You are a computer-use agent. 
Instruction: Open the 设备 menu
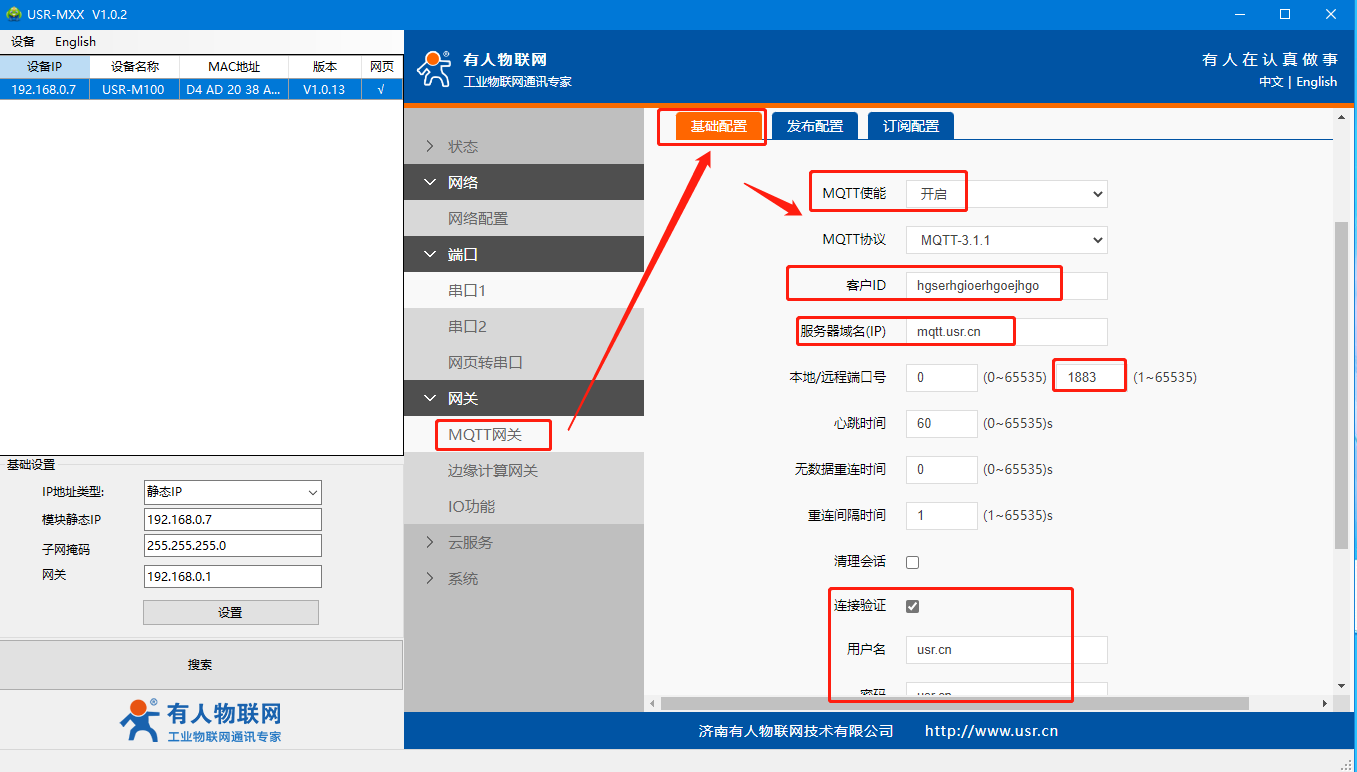coord(23,42)
